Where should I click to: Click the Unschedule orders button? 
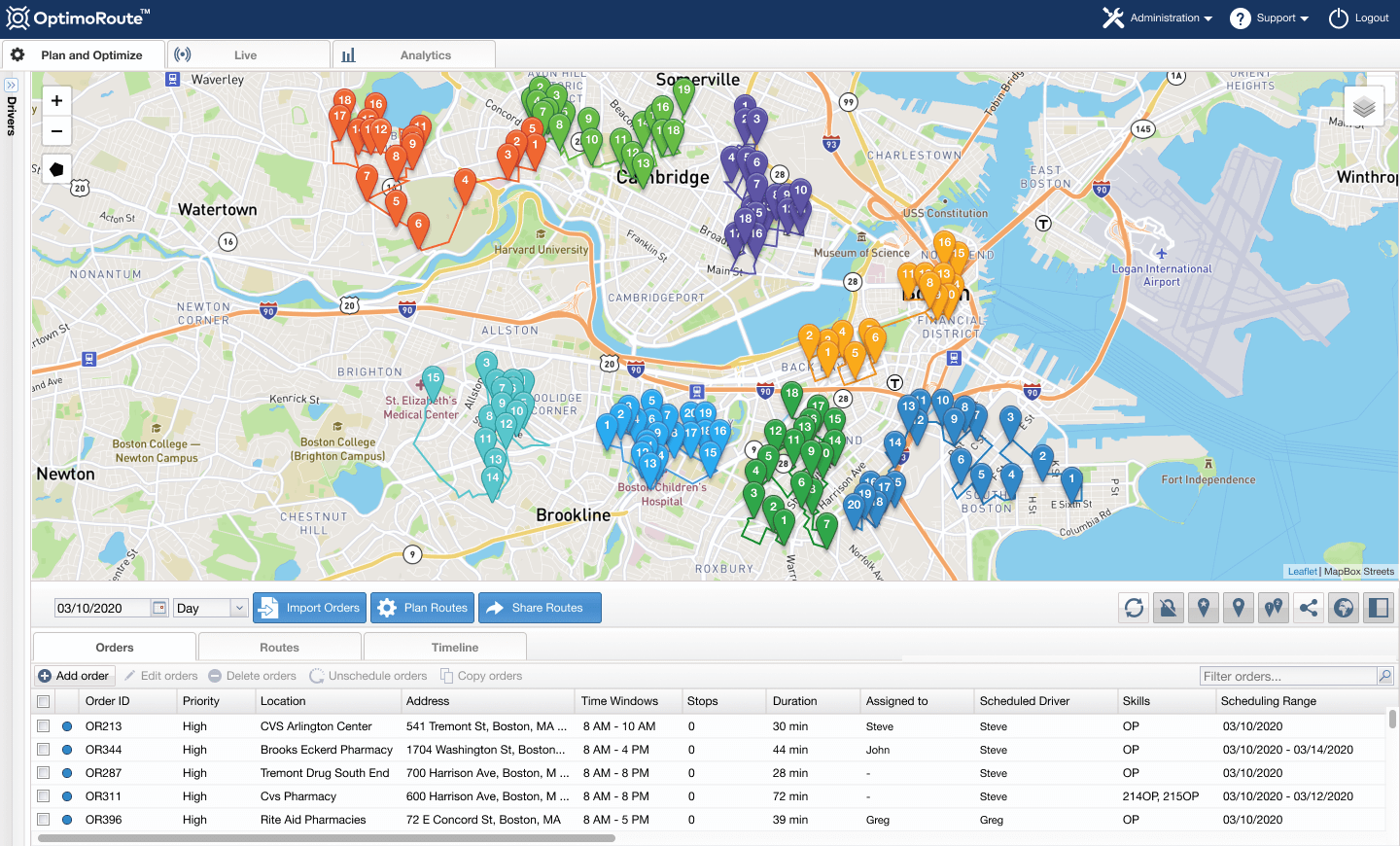click(x=368, y=676)
